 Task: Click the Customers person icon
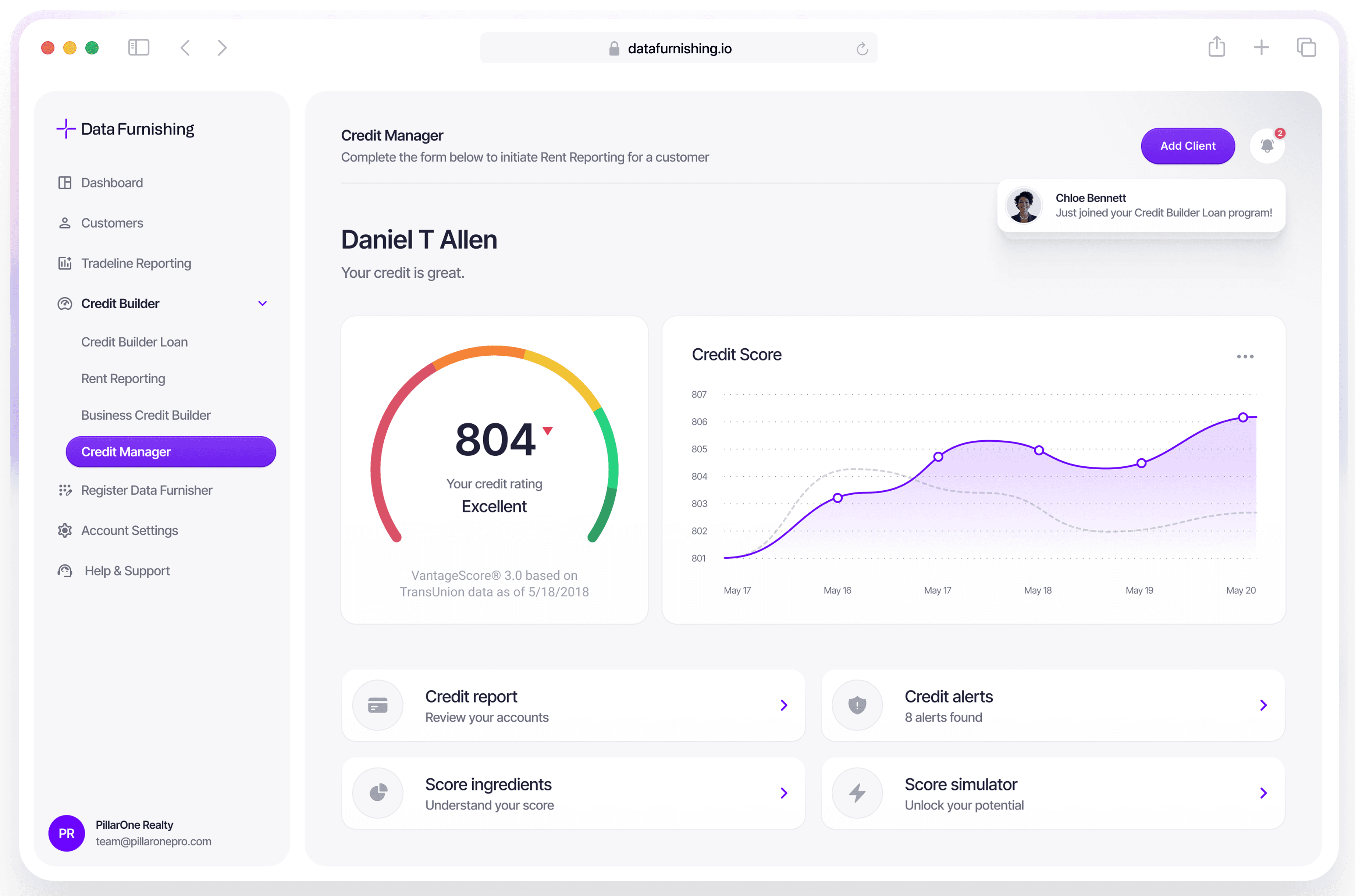click(x=65, y=223)
